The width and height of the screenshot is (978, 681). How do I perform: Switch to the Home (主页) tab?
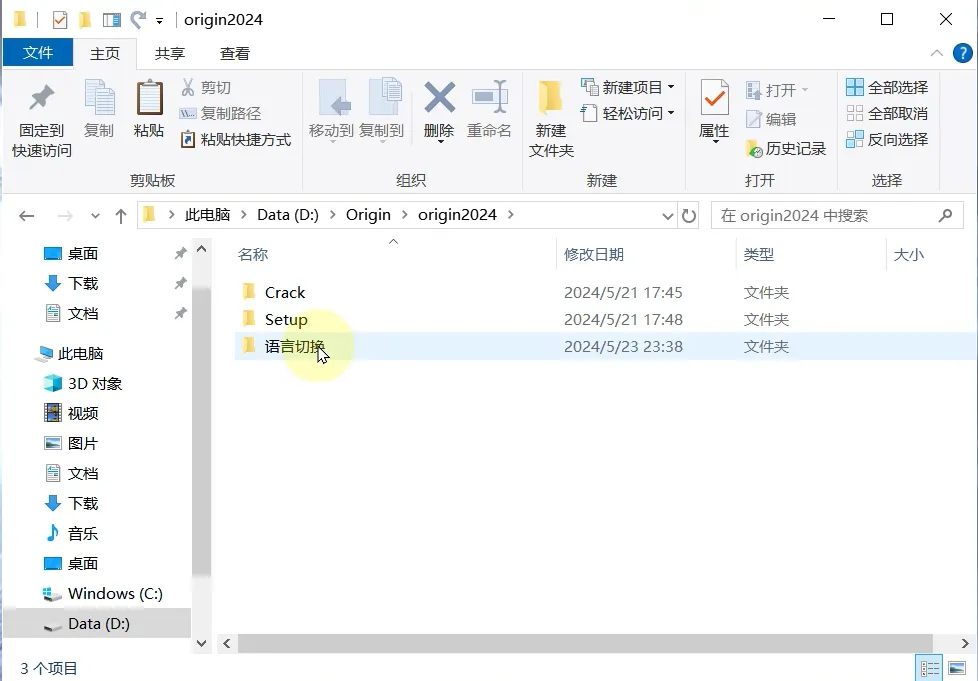click(x=105, y=54)
